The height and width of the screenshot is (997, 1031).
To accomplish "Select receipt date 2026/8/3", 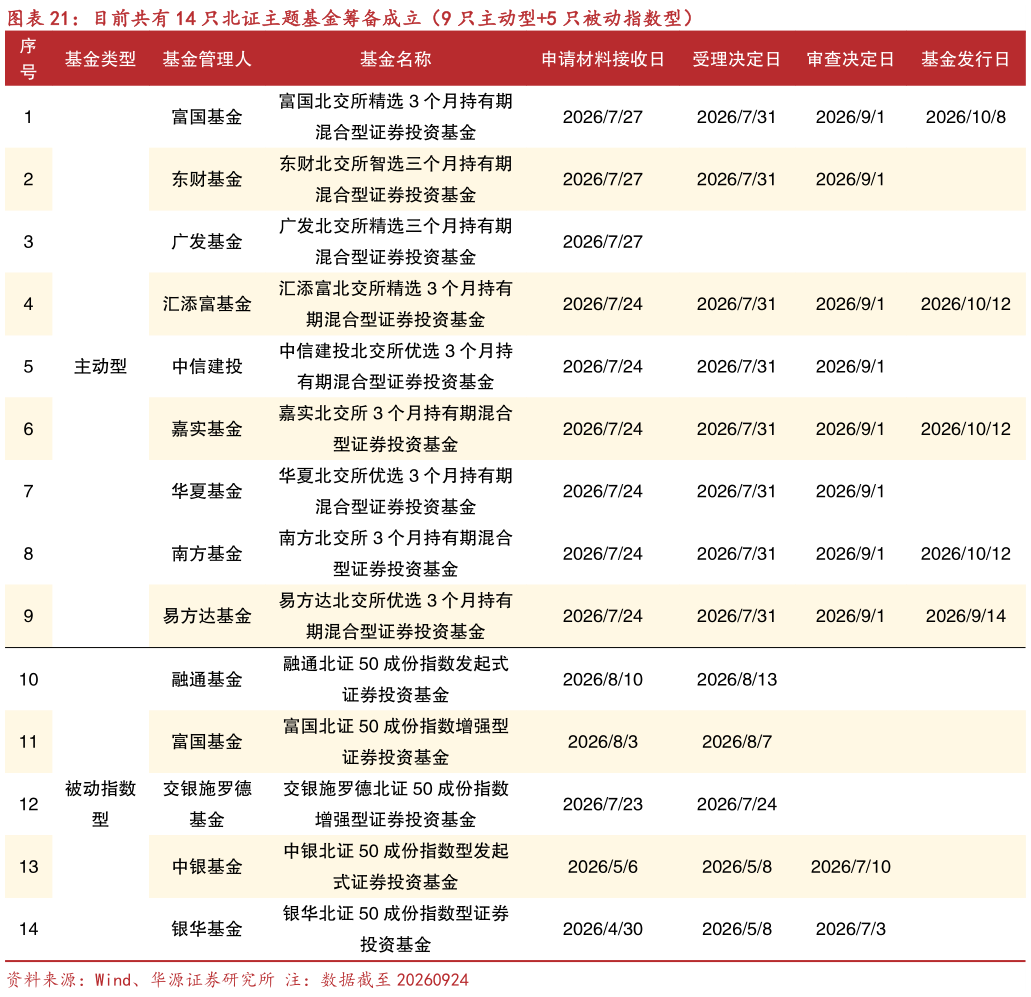I will 602,742.
